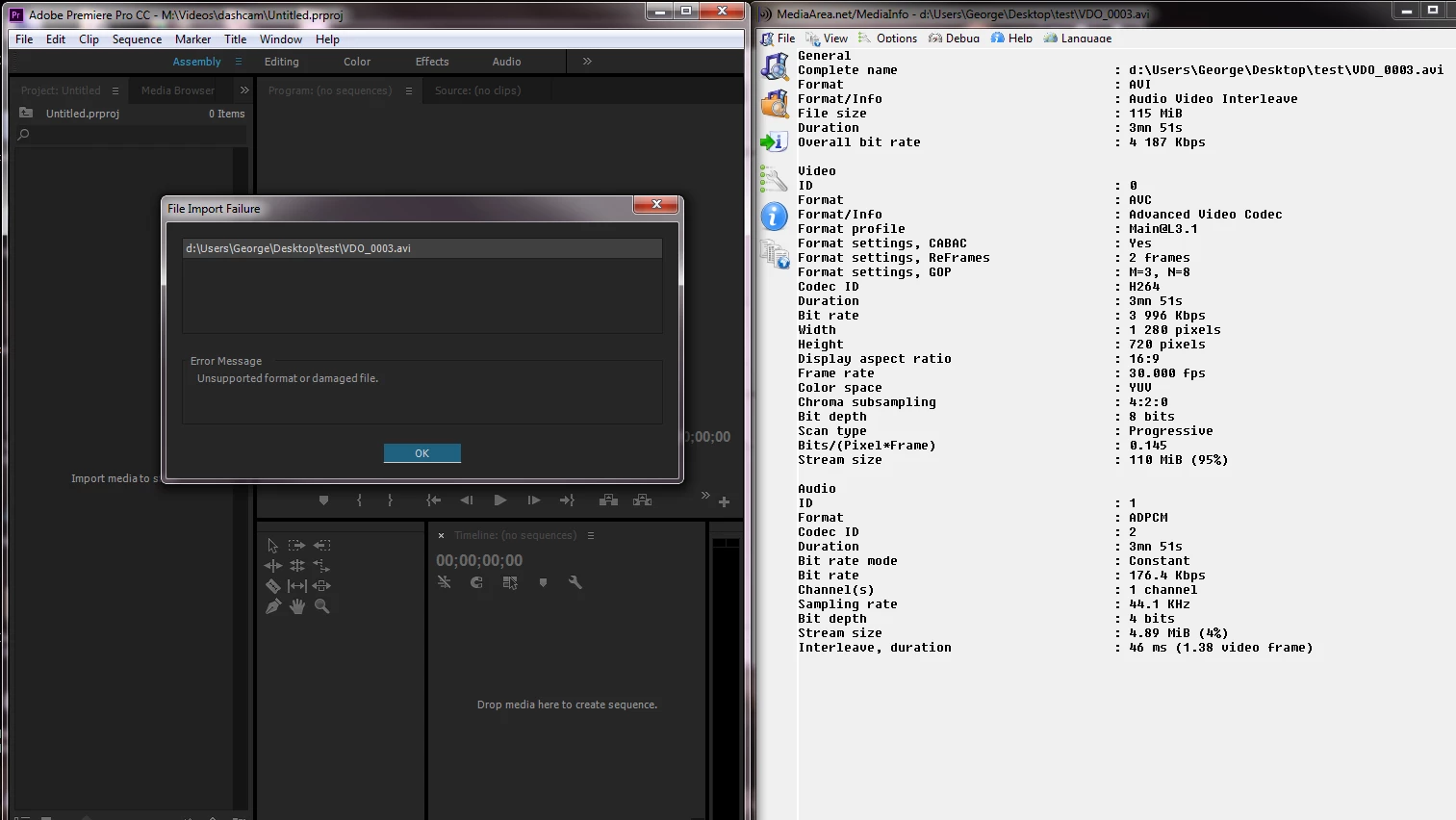Select the Ripple Edit tool

click(x=273, y=566)
